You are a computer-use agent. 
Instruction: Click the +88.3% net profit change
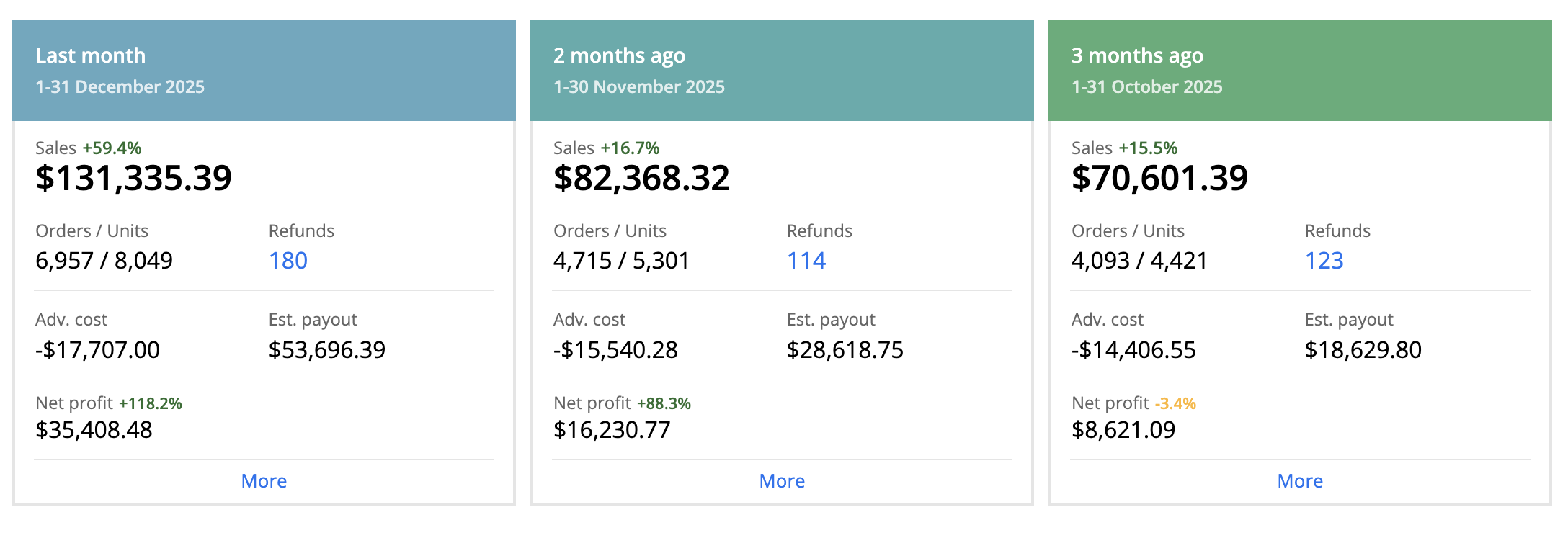tap(664, 403)
